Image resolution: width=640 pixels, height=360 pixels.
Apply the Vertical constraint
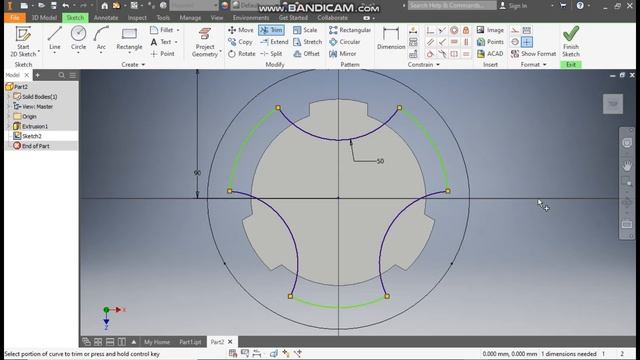pos(466,42)
